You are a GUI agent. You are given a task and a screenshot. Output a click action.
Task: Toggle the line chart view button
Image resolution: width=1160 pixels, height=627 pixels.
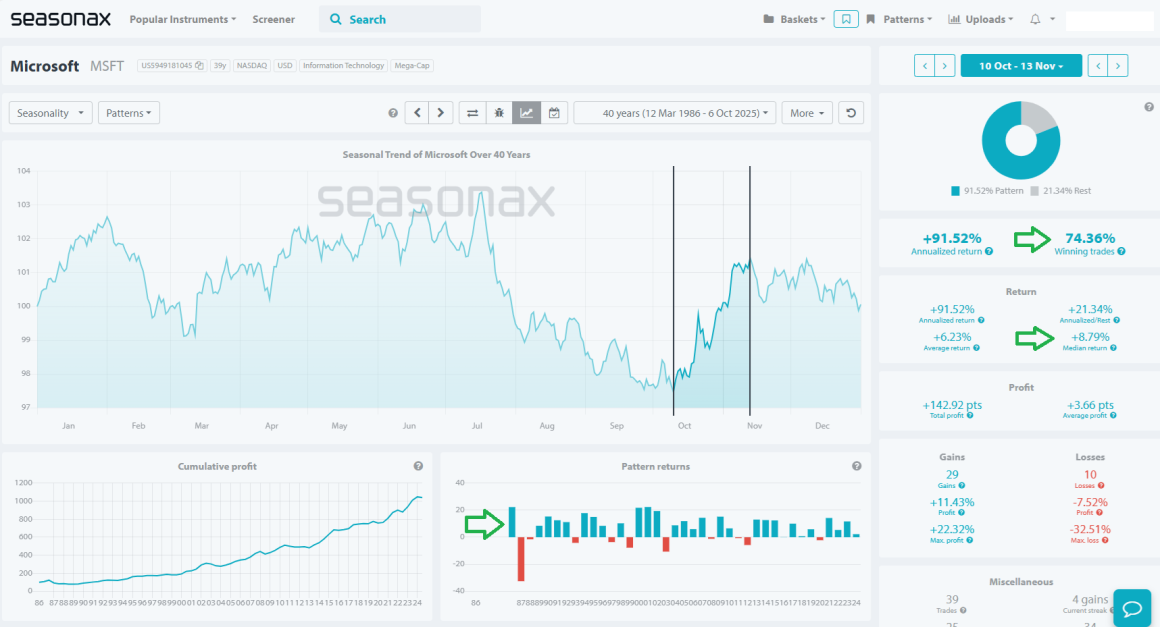tap(526, 113)
